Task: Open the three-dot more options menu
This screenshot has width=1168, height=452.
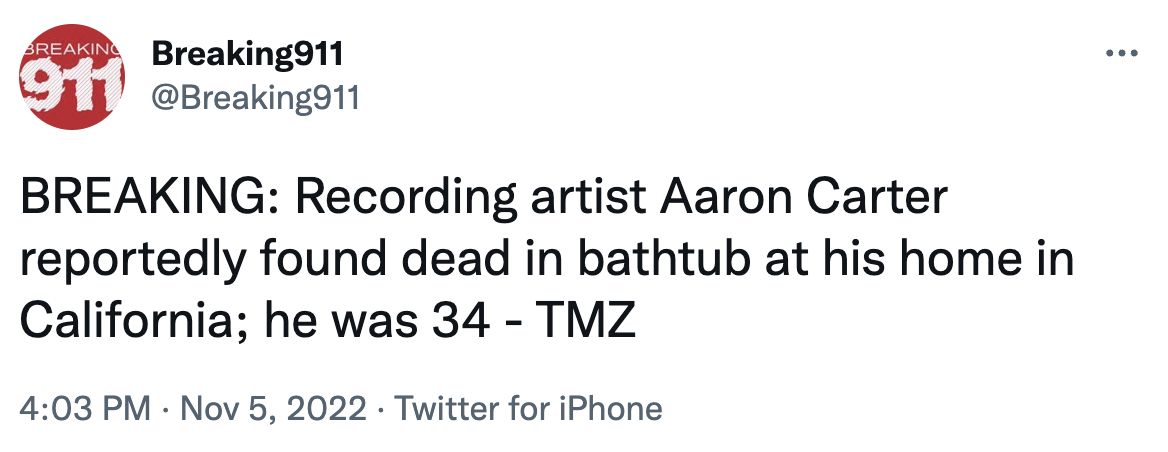Action: click(1123, 54)
